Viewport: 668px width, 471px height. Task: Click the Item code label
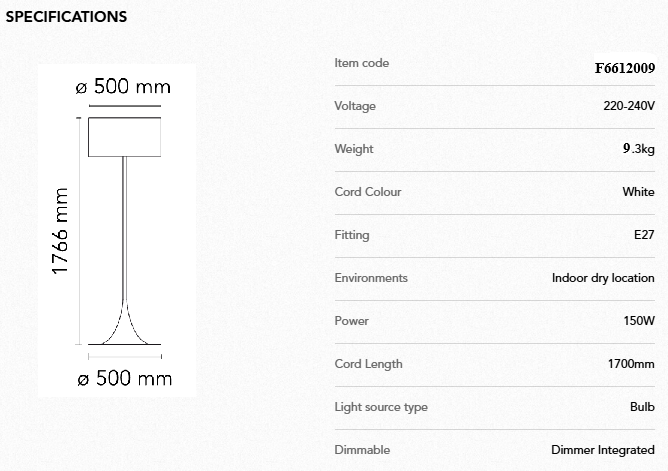pos(362,63)
